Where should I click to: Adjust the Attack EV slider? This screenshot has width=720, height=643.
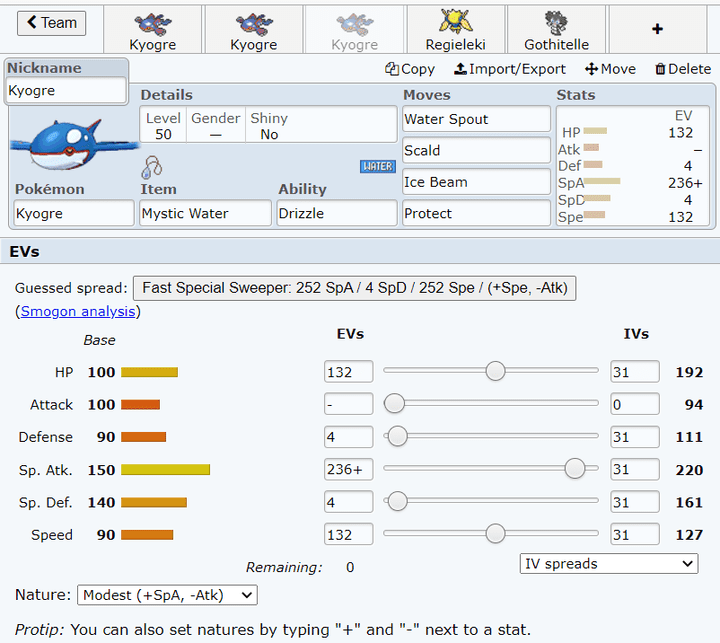(x=491, y=403)
